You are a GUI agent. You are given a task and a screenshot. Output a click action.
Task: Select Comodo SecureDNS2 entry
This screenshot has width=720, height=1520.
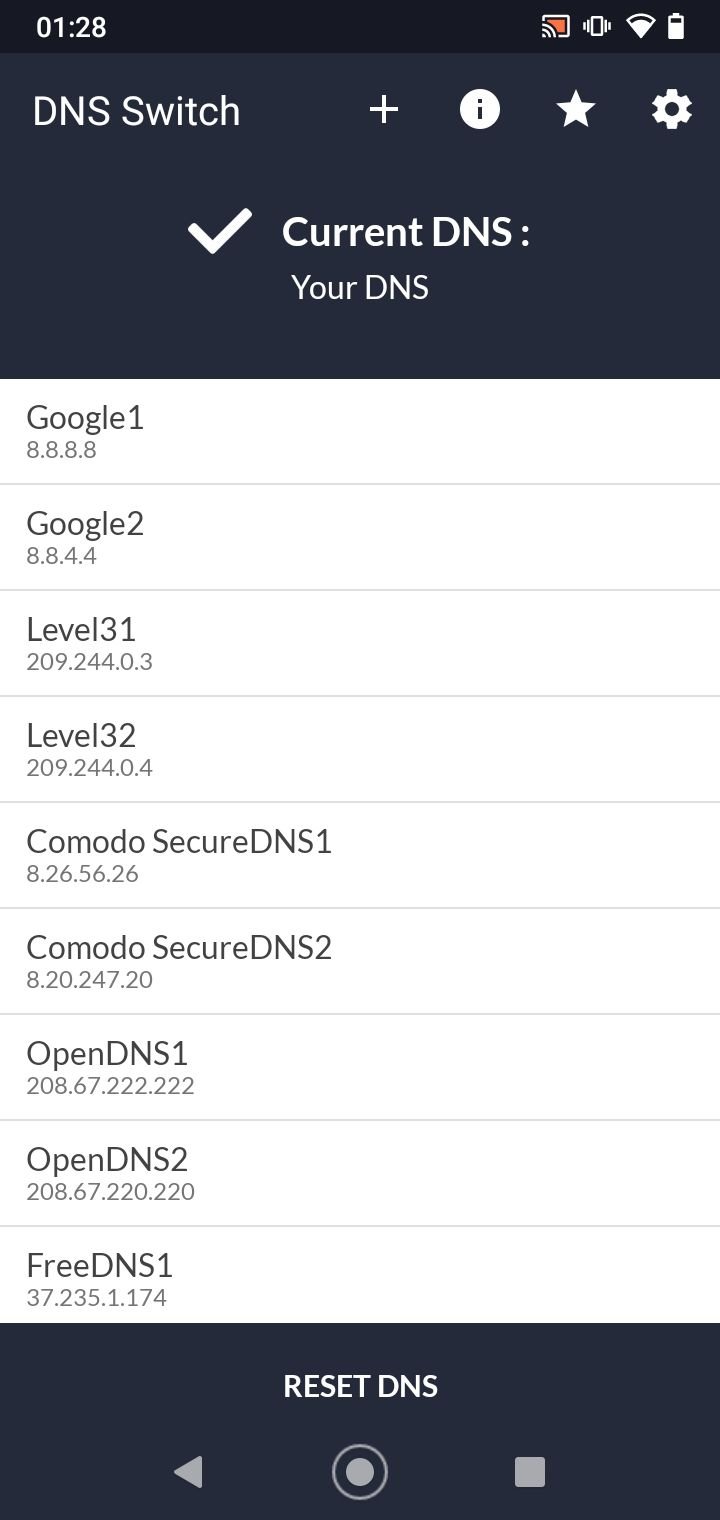click(x=360, y=962)
